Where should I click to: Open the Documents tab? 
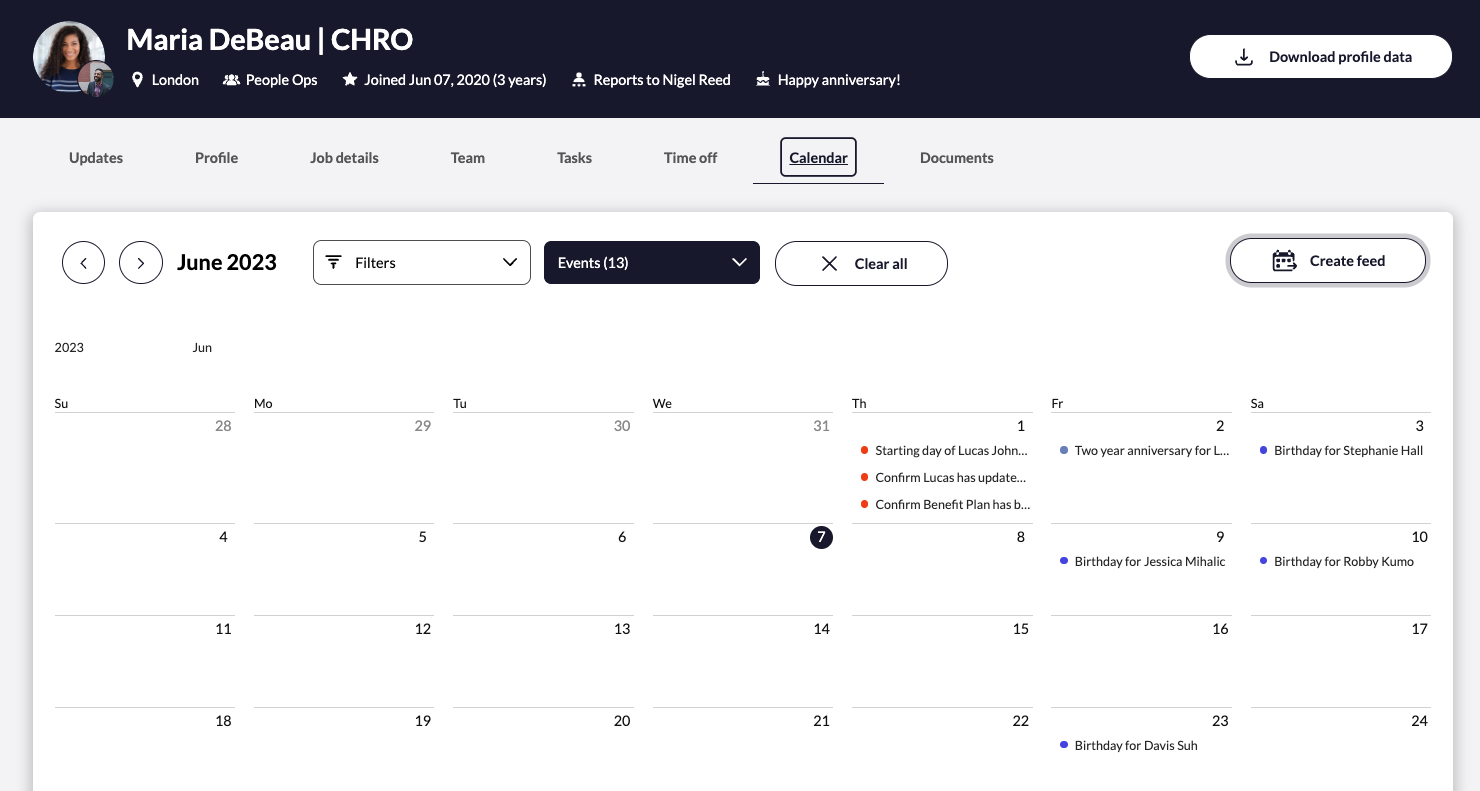click(956, 158)
